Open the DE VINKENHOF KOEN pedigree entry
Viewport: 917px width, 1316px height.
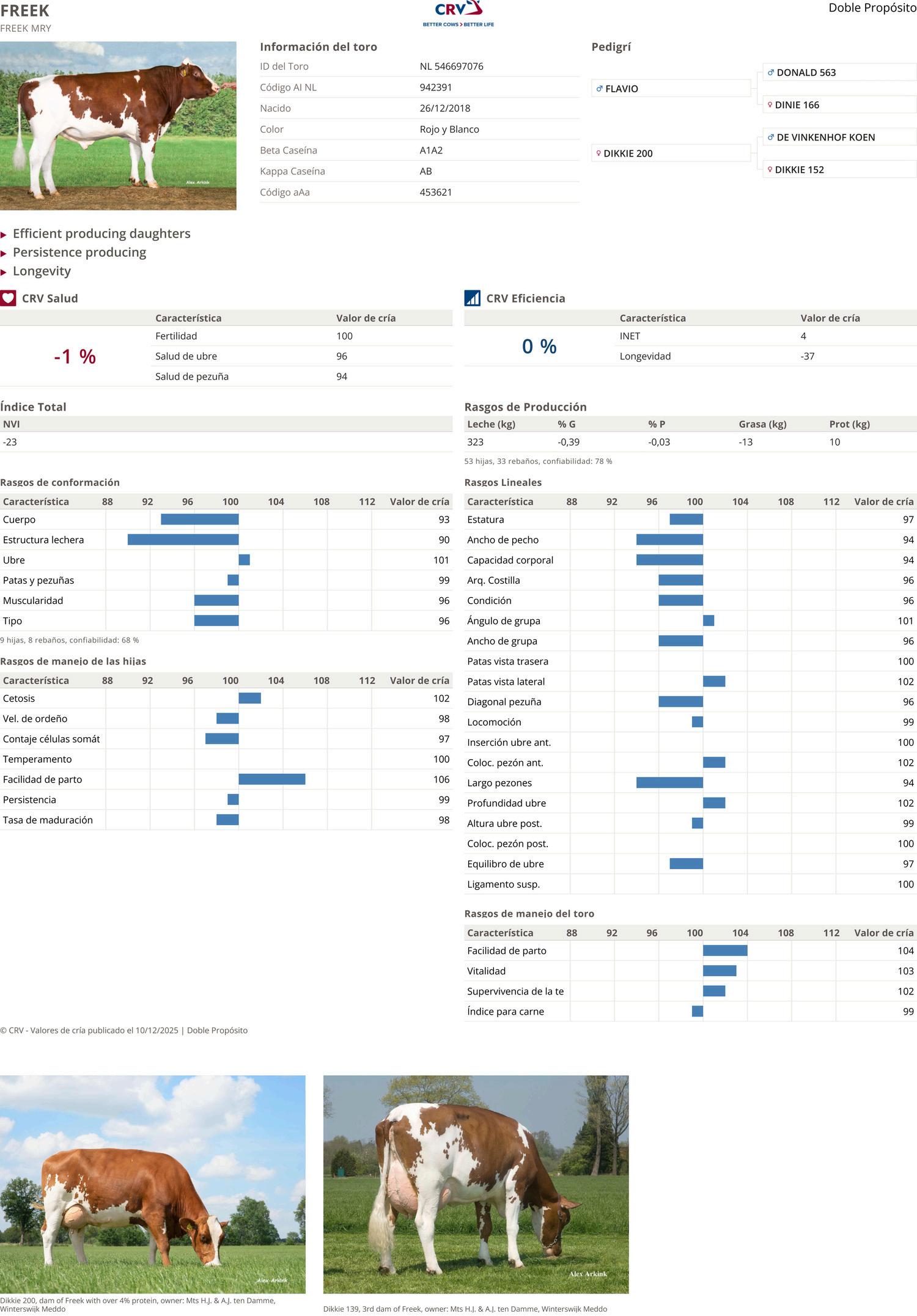(x=839, y=138)
